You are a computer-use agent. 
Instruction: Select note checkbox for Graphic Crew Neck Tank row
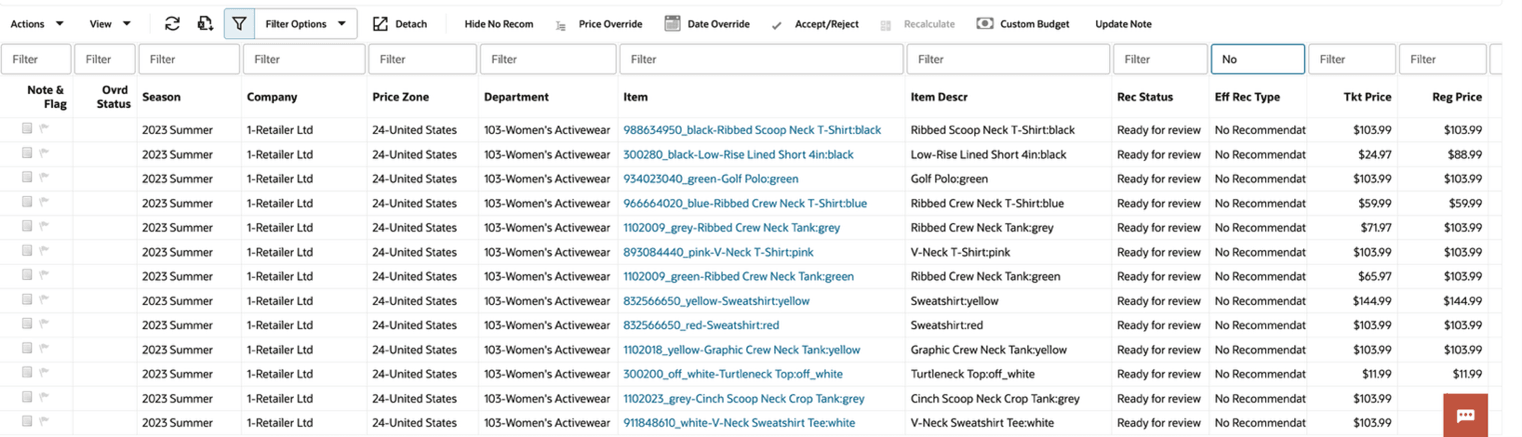[27, 349]
